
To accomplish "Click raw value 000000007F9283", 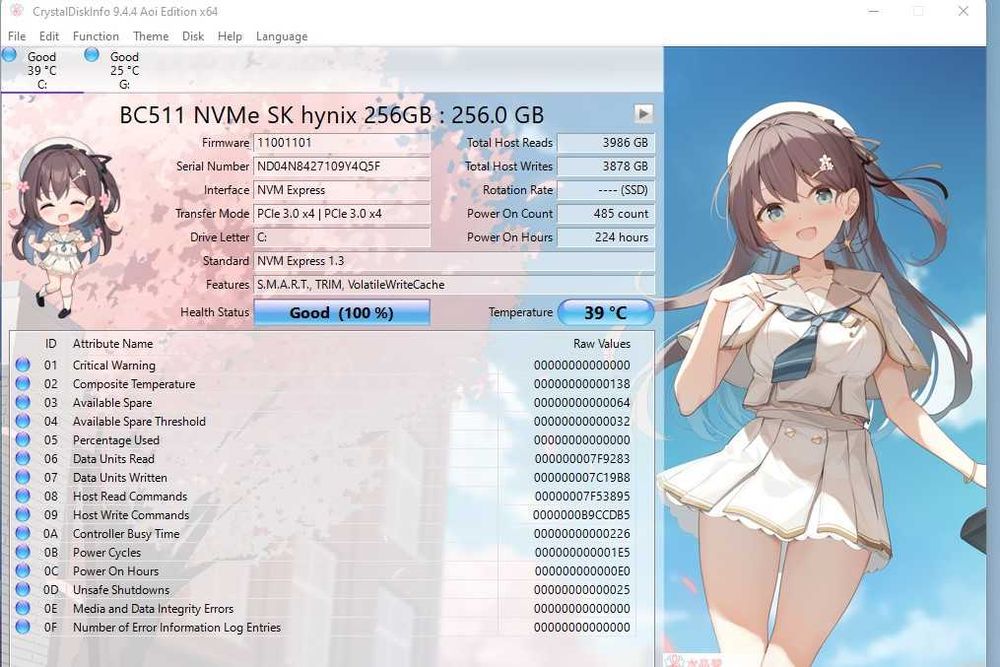I will pyautogui.click(x=582, y=459).
